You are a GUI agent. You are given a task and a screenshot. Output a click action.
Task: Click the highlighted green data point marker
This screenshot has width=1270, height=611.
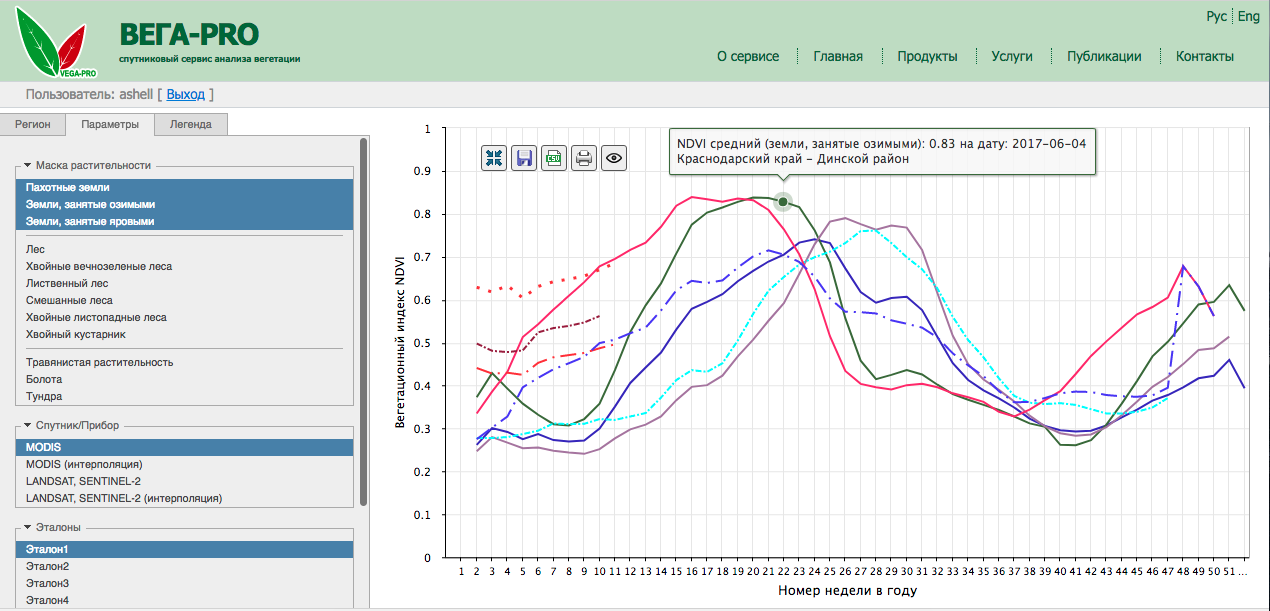[x=783, y=202]
